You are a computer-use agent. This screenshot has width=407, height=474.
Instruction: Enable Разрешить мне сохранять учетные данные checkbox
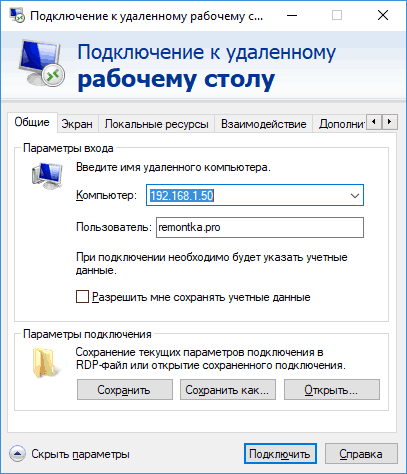coord(82,296)
